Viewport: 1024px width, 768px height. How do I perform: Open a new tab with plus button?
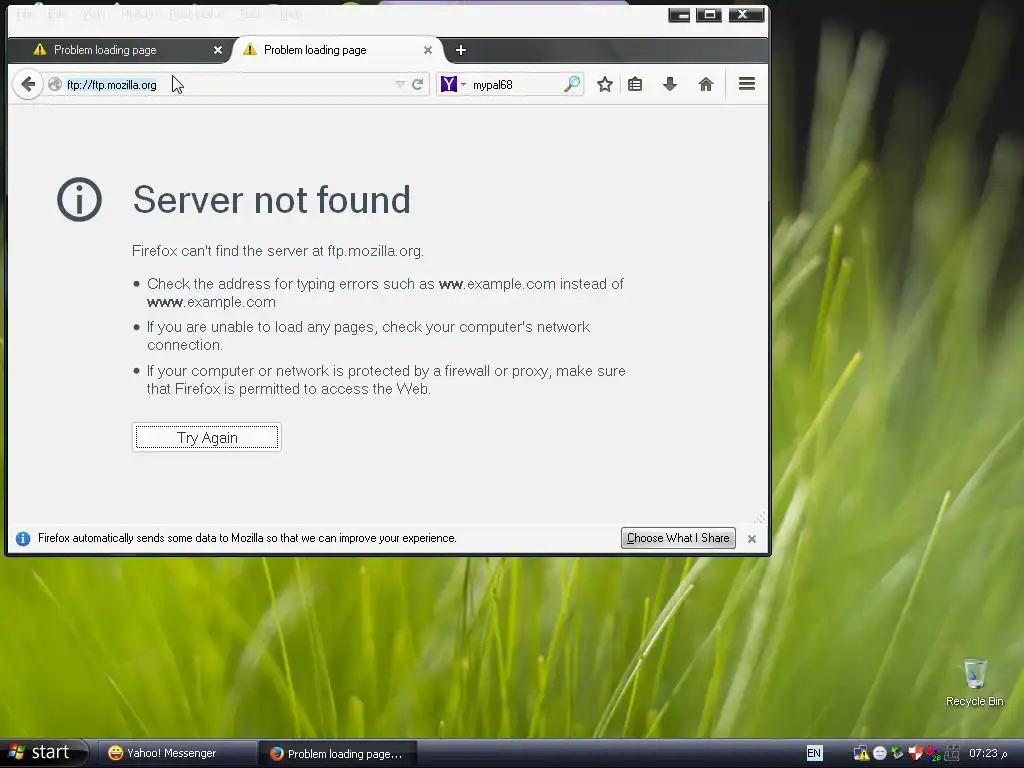tap(461, 50)
